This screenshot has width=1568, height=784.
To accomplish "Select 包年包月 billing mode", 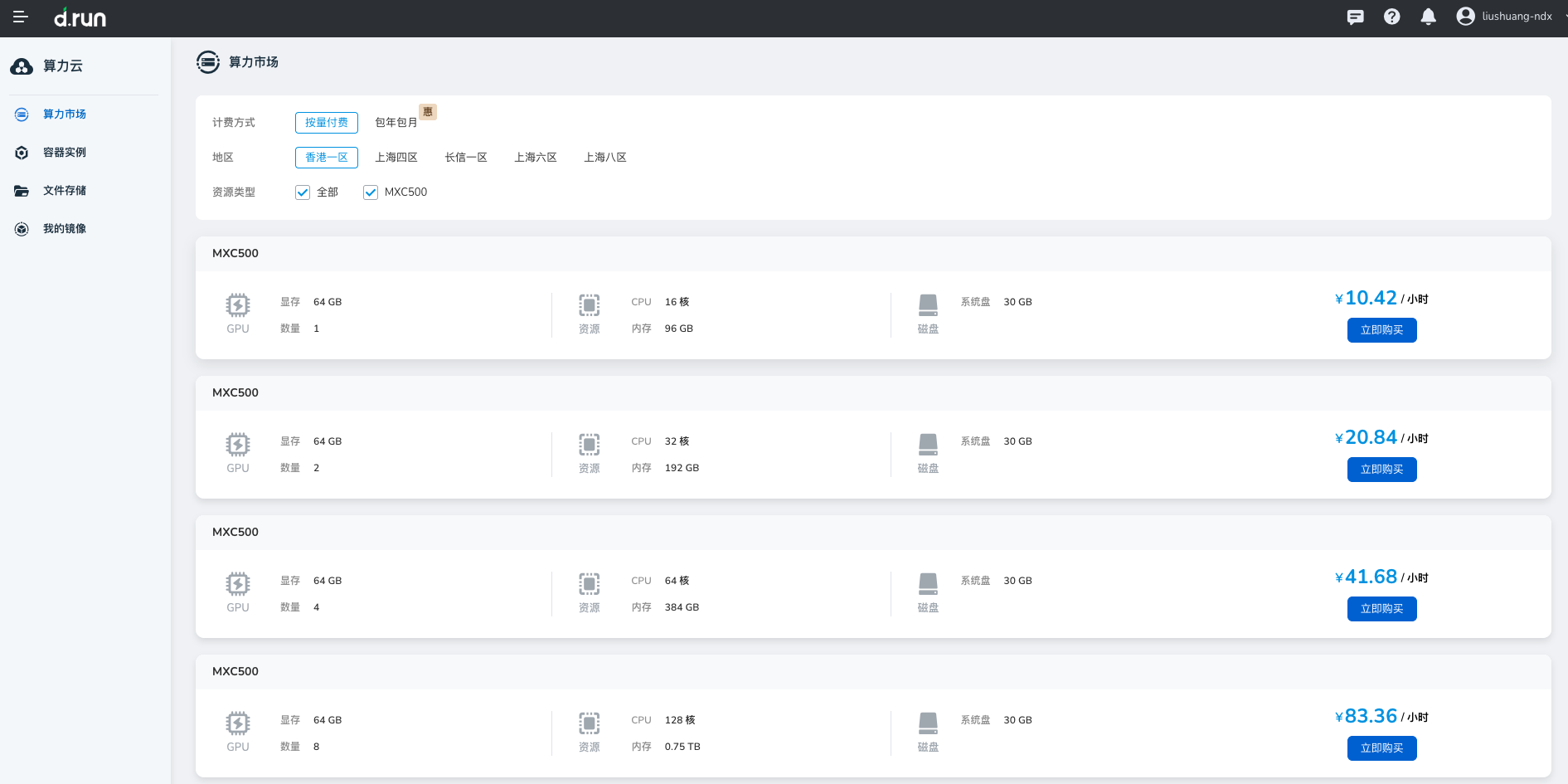I will point(396,123).
